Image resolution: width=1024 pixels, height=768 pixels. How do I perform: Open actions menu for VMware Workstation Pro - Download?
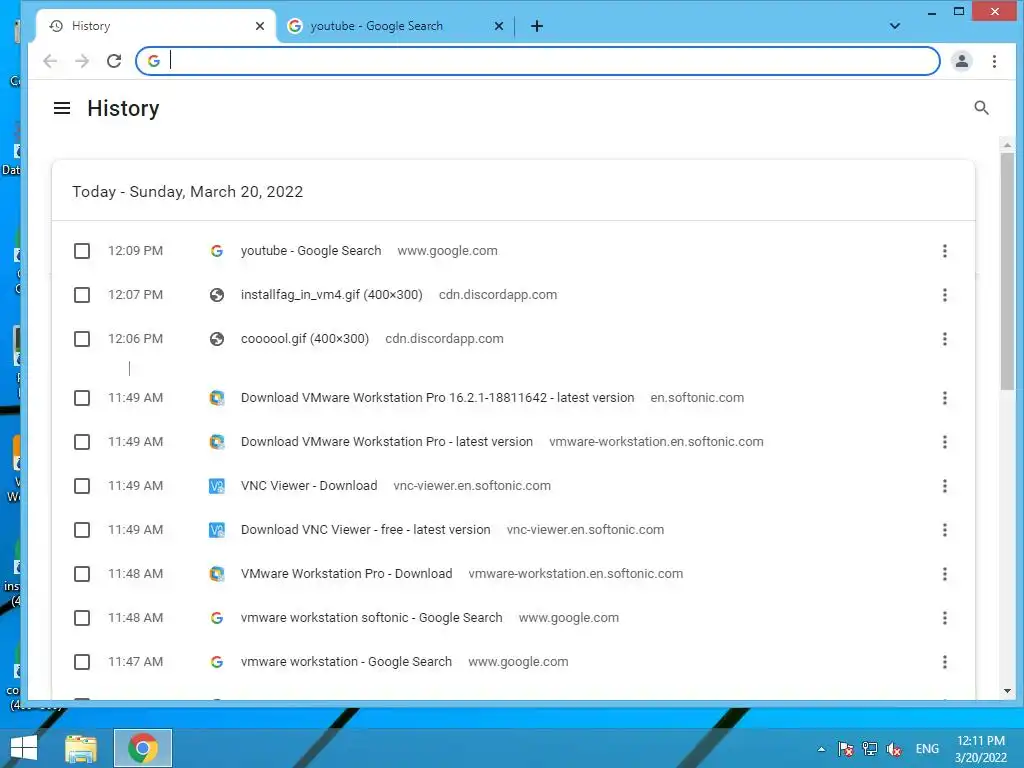pyautogui.click(x=944, y=574)
